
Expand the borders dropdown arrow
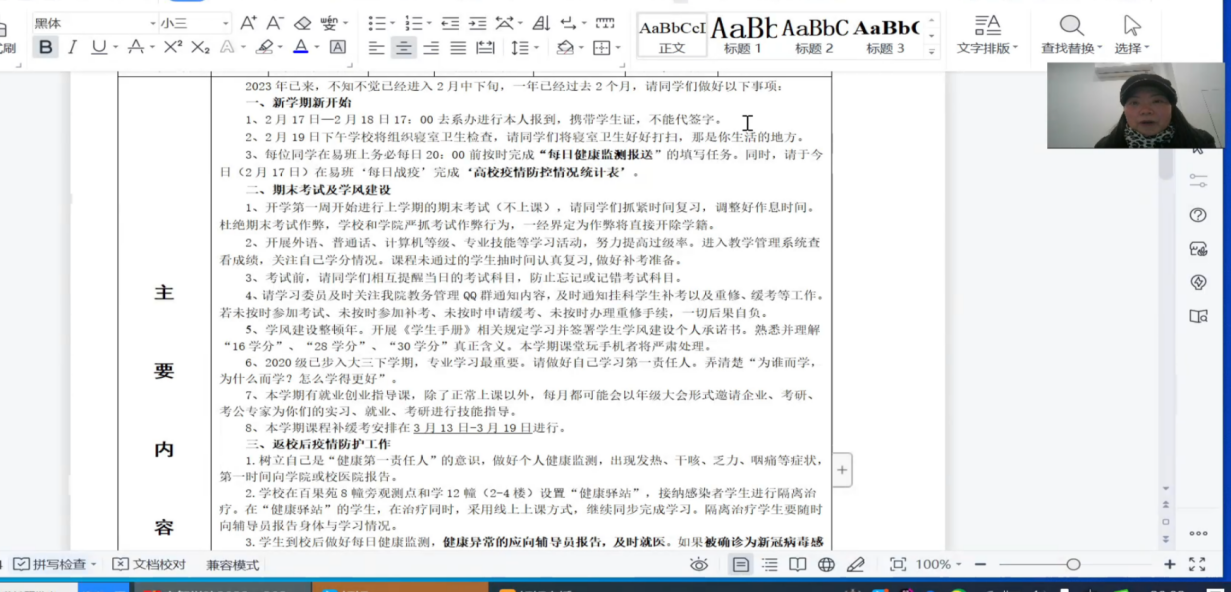(618, 47)
